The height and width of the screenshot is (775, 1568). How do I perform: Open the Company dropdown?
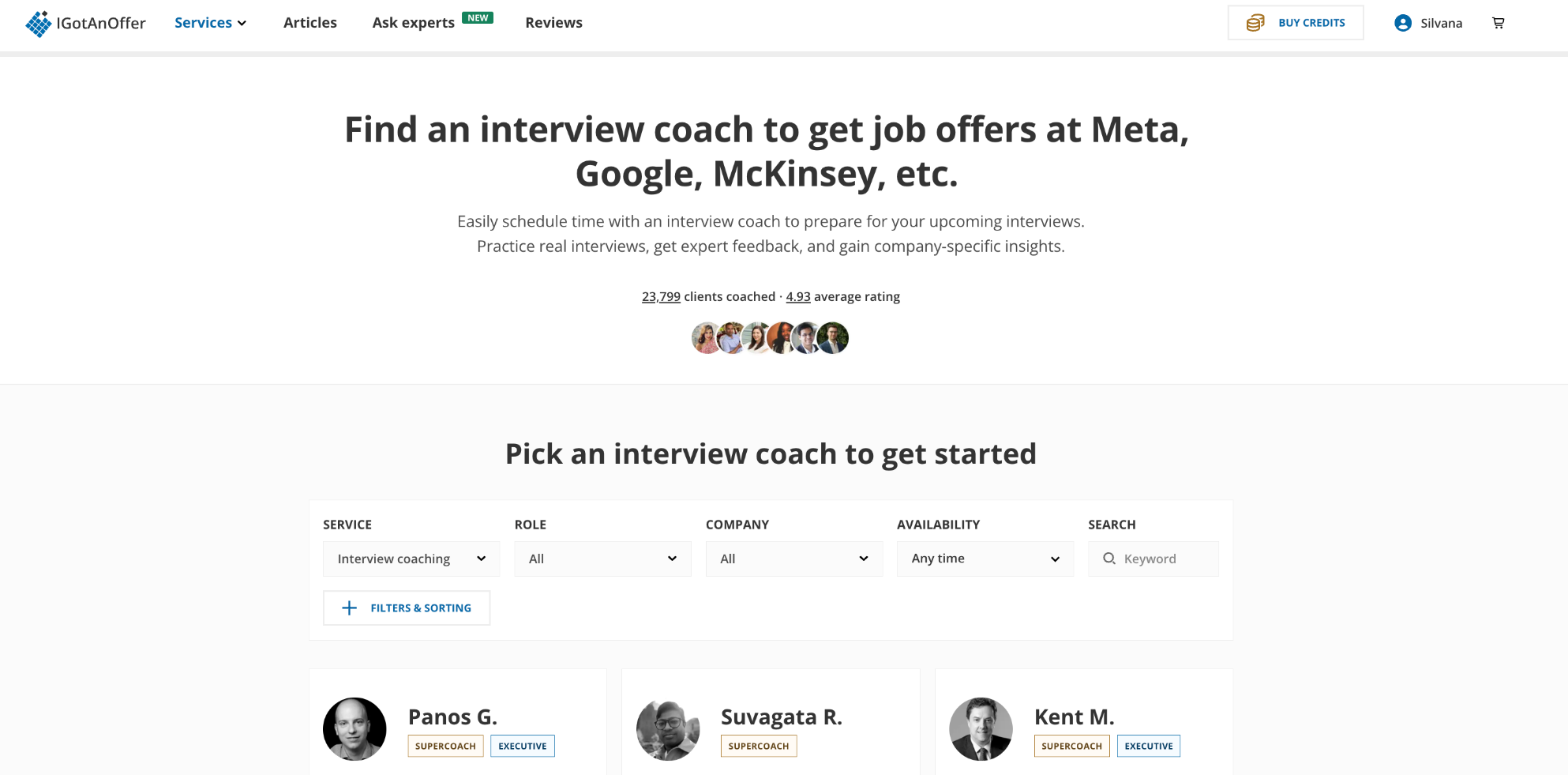click(x=794, y=559)
